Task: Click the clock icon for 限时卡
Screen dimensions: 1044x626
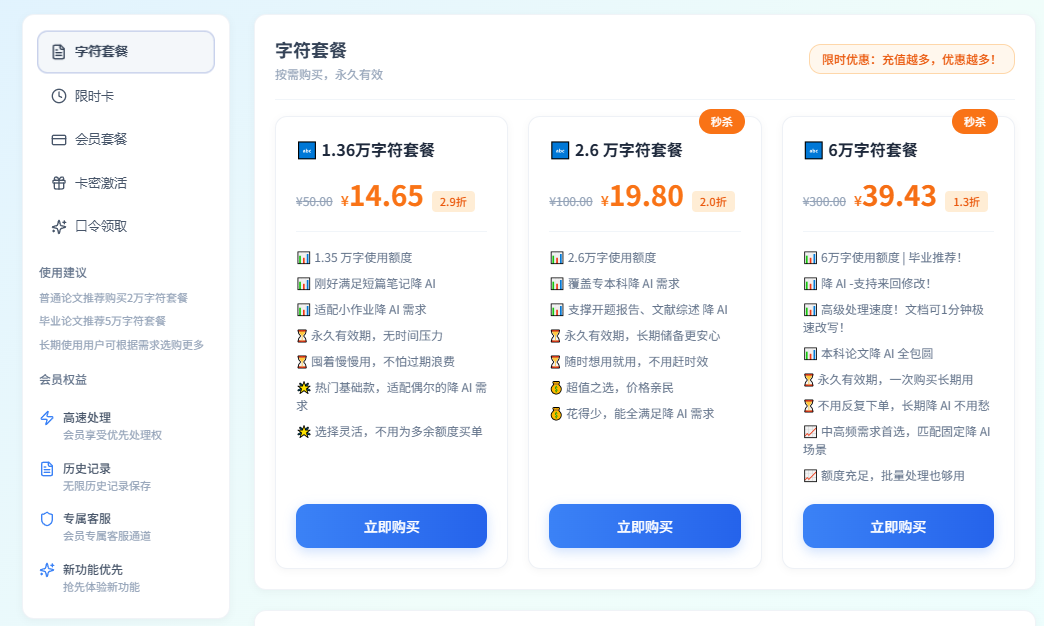Action: pos(59,96)
